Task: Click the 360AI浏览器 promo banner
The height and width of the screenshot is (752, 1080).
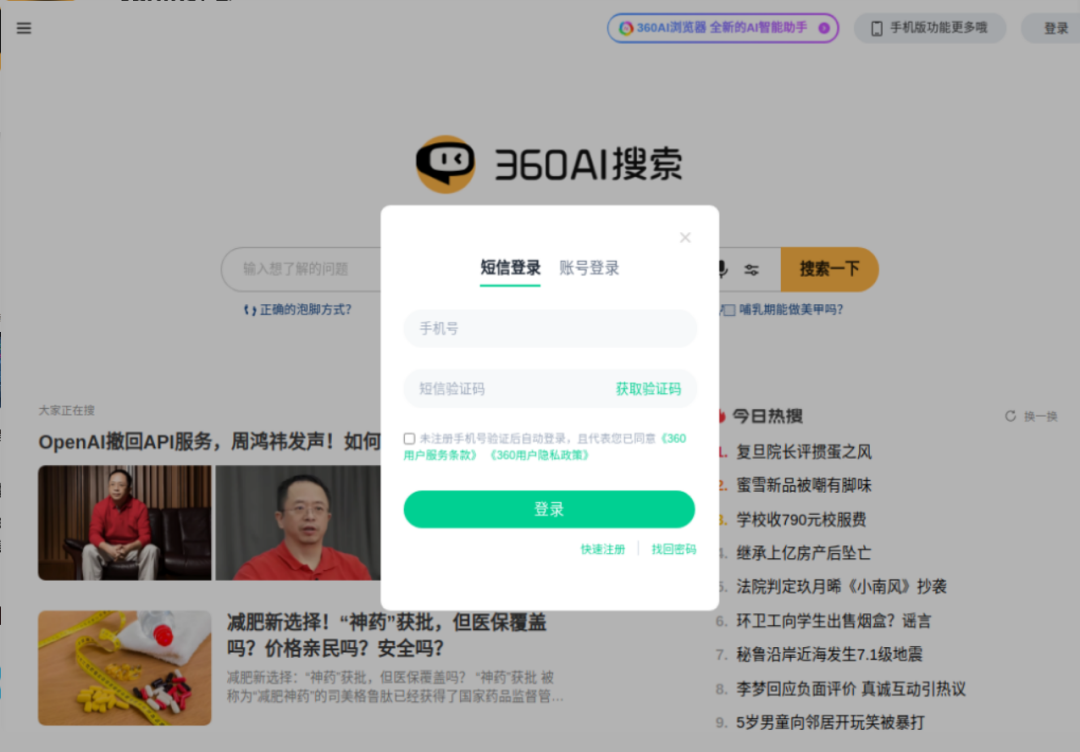Action: [723, 28]
